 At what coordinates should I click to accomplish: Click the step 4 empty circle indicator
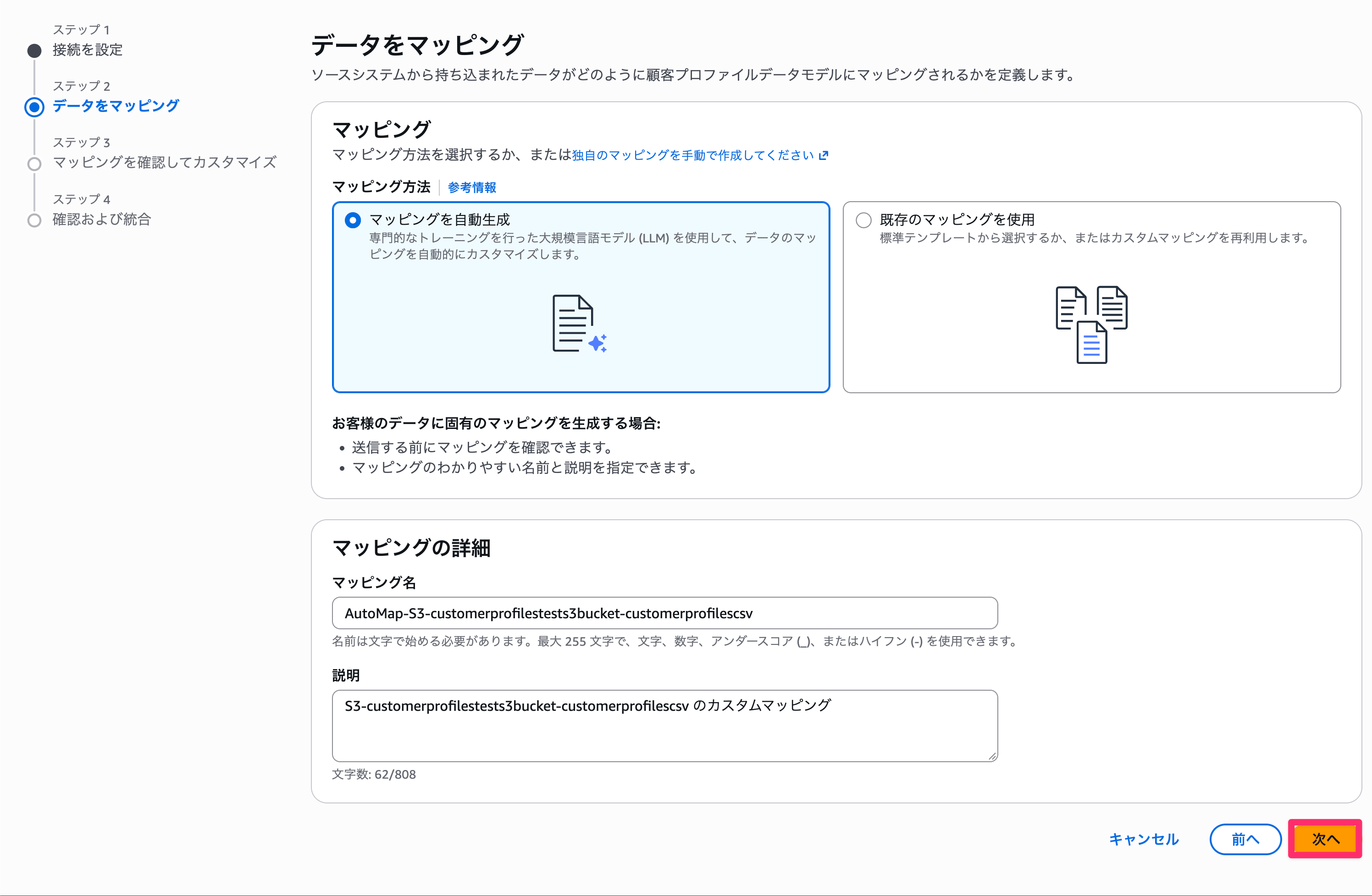[x=34, y=221]
